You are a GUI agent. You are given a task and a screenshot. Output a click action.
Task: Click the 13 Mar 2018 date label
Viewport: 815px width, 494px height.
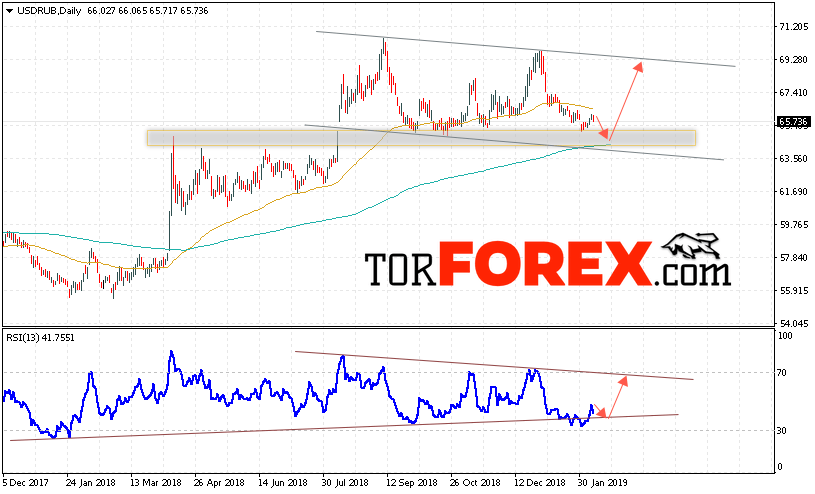click(x=155, y=483)
